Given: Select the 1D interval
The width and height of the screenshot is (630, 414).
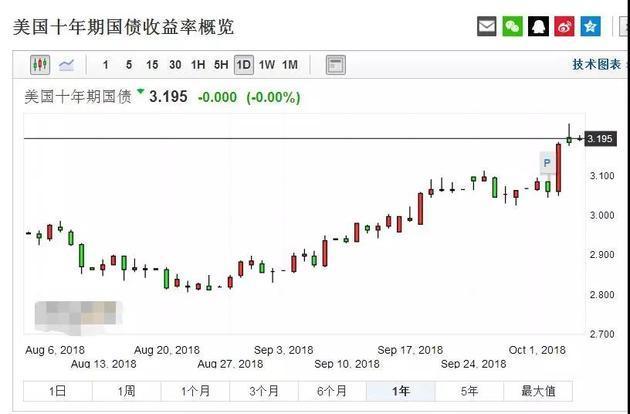Looking at the screenshot, I should (x=244, y=65).
